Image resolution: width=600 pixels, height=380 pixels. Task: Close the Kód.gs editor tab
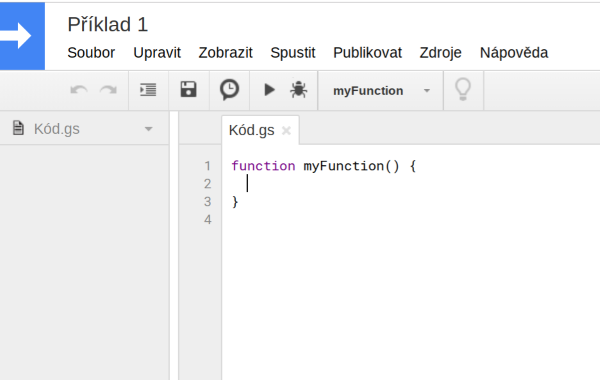click(286, 131)
